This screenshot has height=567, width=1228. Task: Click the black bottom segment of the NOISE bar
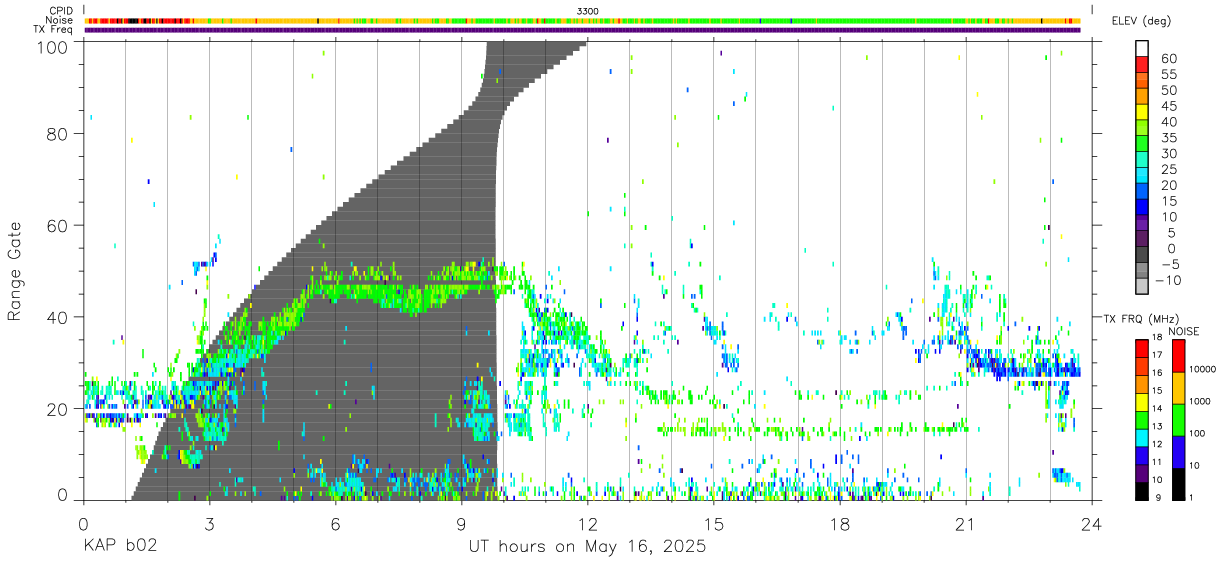click(x=1179, y=484)
